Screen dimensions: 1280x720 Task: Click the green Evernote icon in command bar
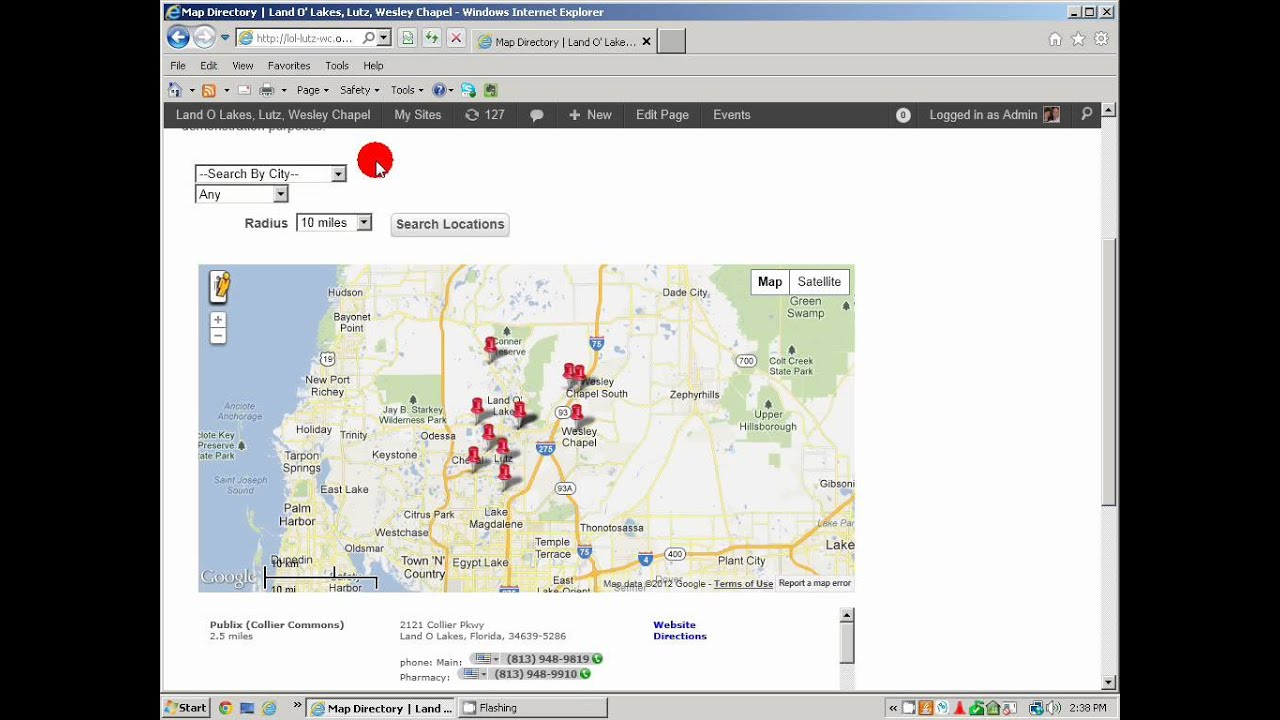(x=490, y=90)
